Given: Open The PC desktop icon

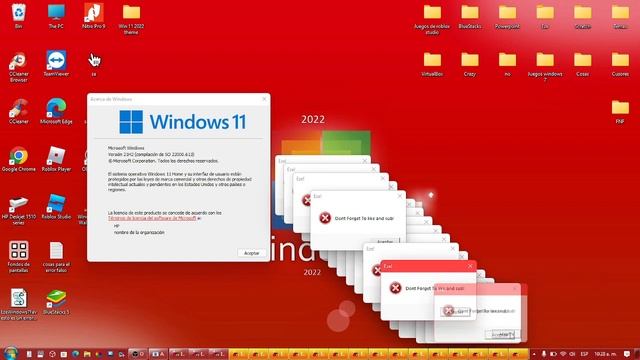Looking at the screenshot, I should pyautogui.click(x=56, y=16).
